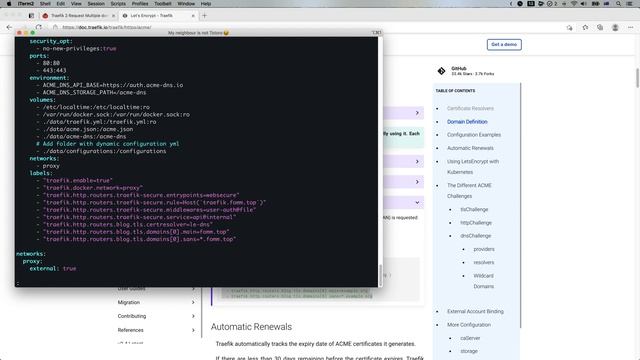Go to providers entry in contents
Screen dimensions: 640x360
pyautogui.click(x=484, y=249)
